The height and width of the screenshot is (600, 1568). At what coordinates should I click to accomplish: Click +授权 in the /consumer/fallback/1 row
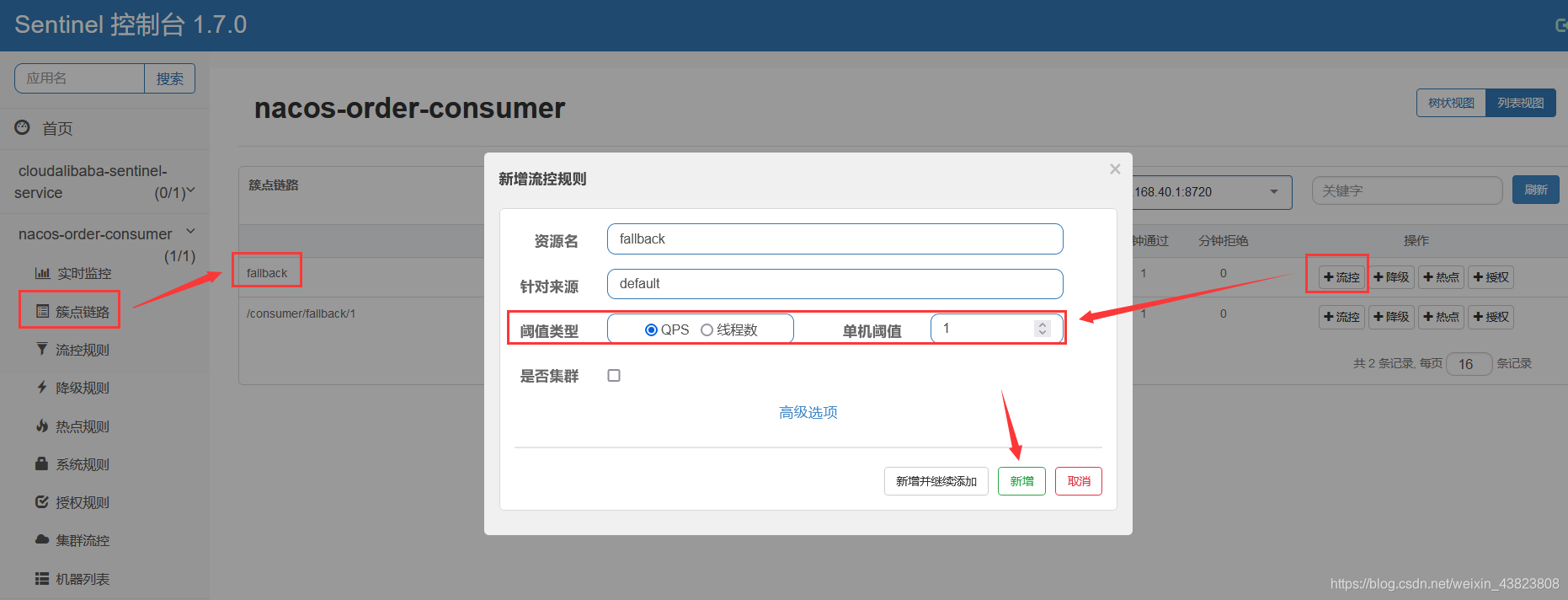(1491, 317)
